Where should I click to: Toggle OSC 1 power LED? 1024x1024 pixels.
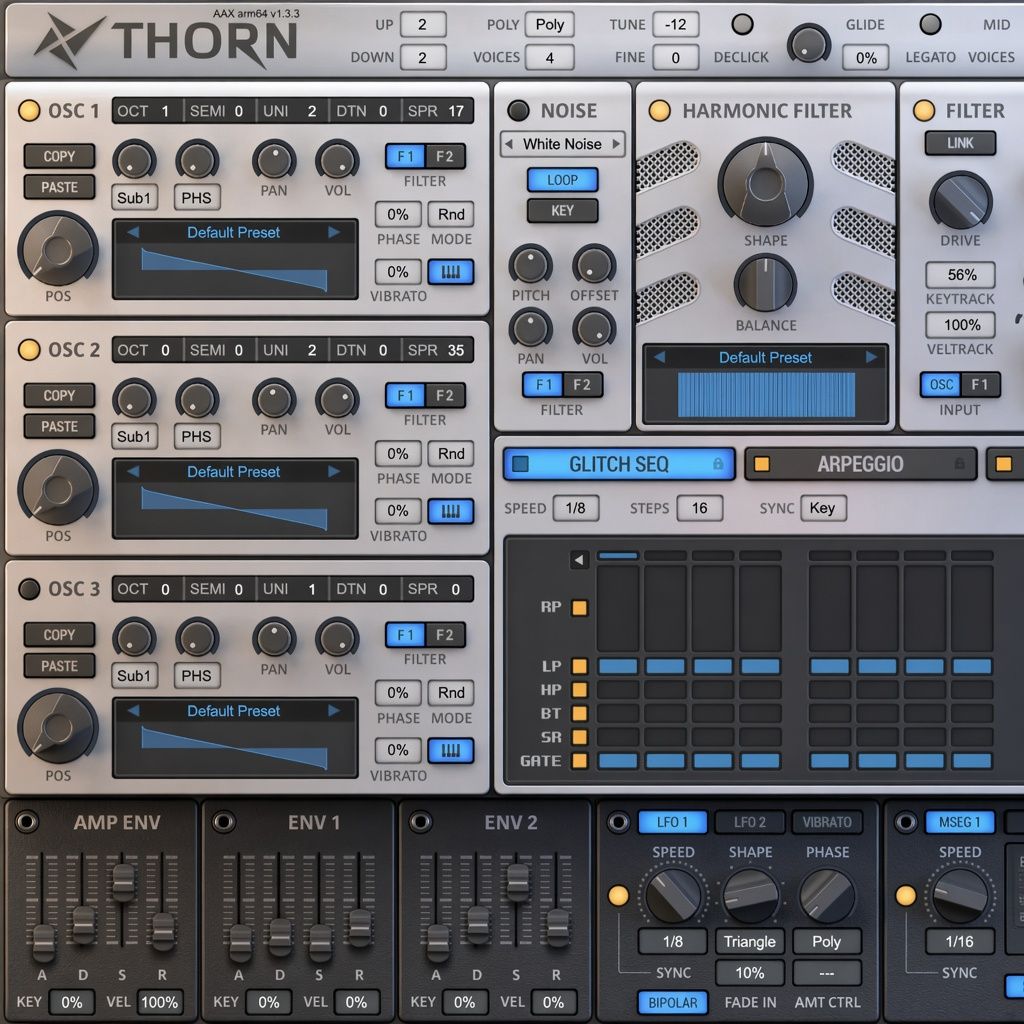(x=29, y=110)
